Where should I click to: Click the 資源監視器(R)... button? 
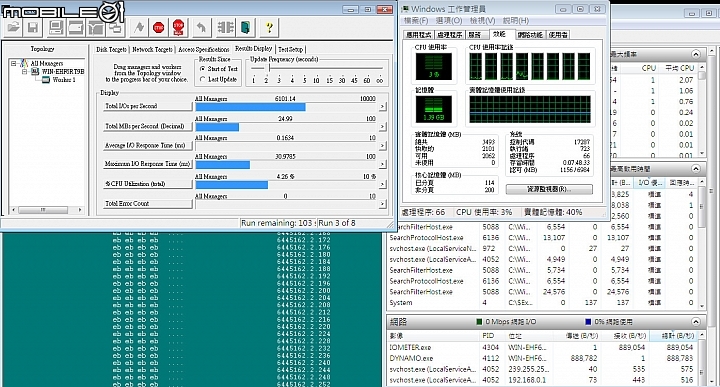pyautogui.click(x=549, y=189)
